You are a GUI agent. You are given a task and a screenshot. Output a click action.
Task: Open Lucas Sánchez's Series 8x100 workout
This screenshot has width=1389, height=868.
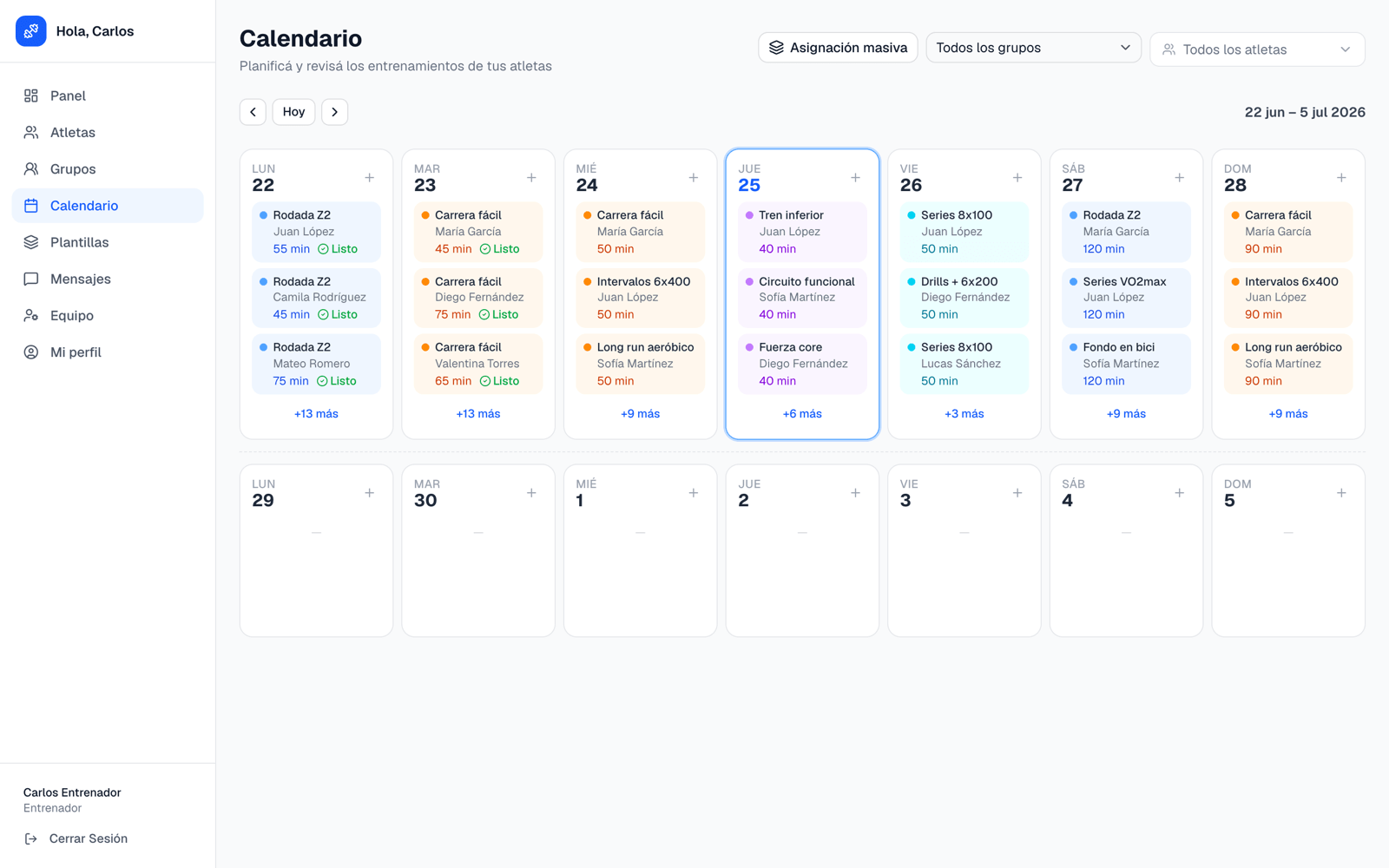[x=964, y=364]
